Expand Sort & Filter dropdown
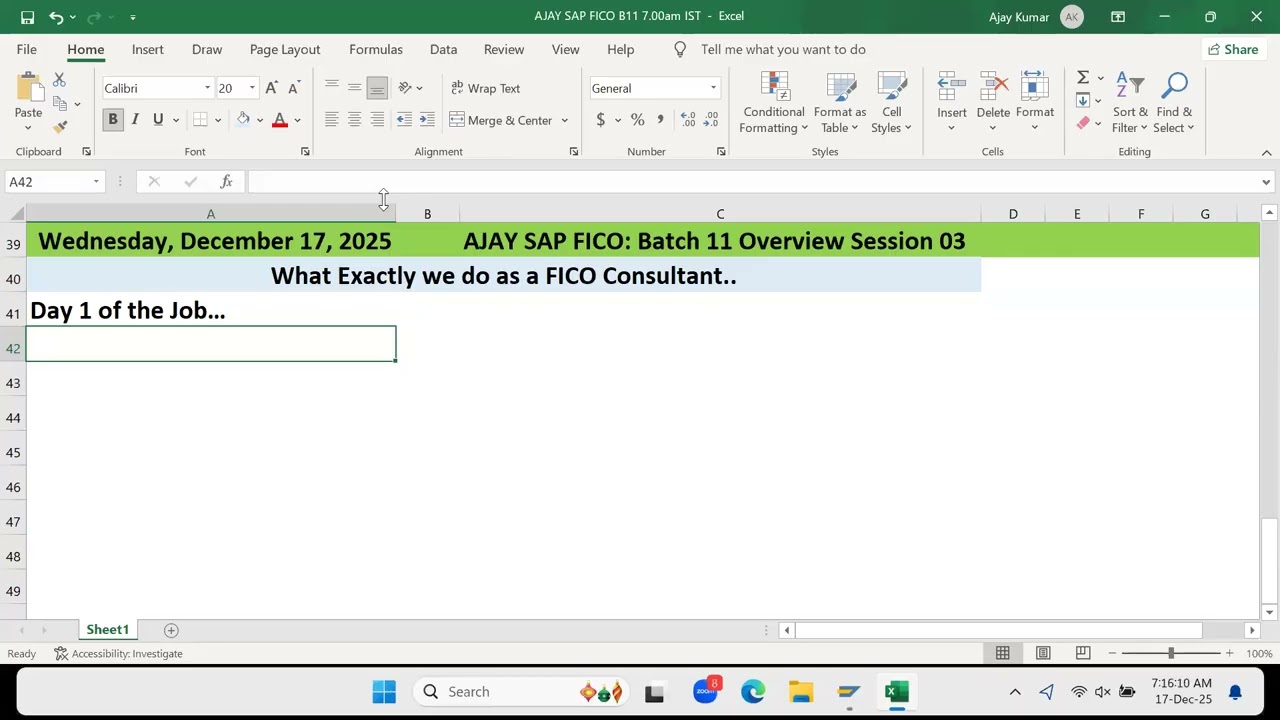Viewport: 1280px width, 720px height. [x=1130, y=103]
